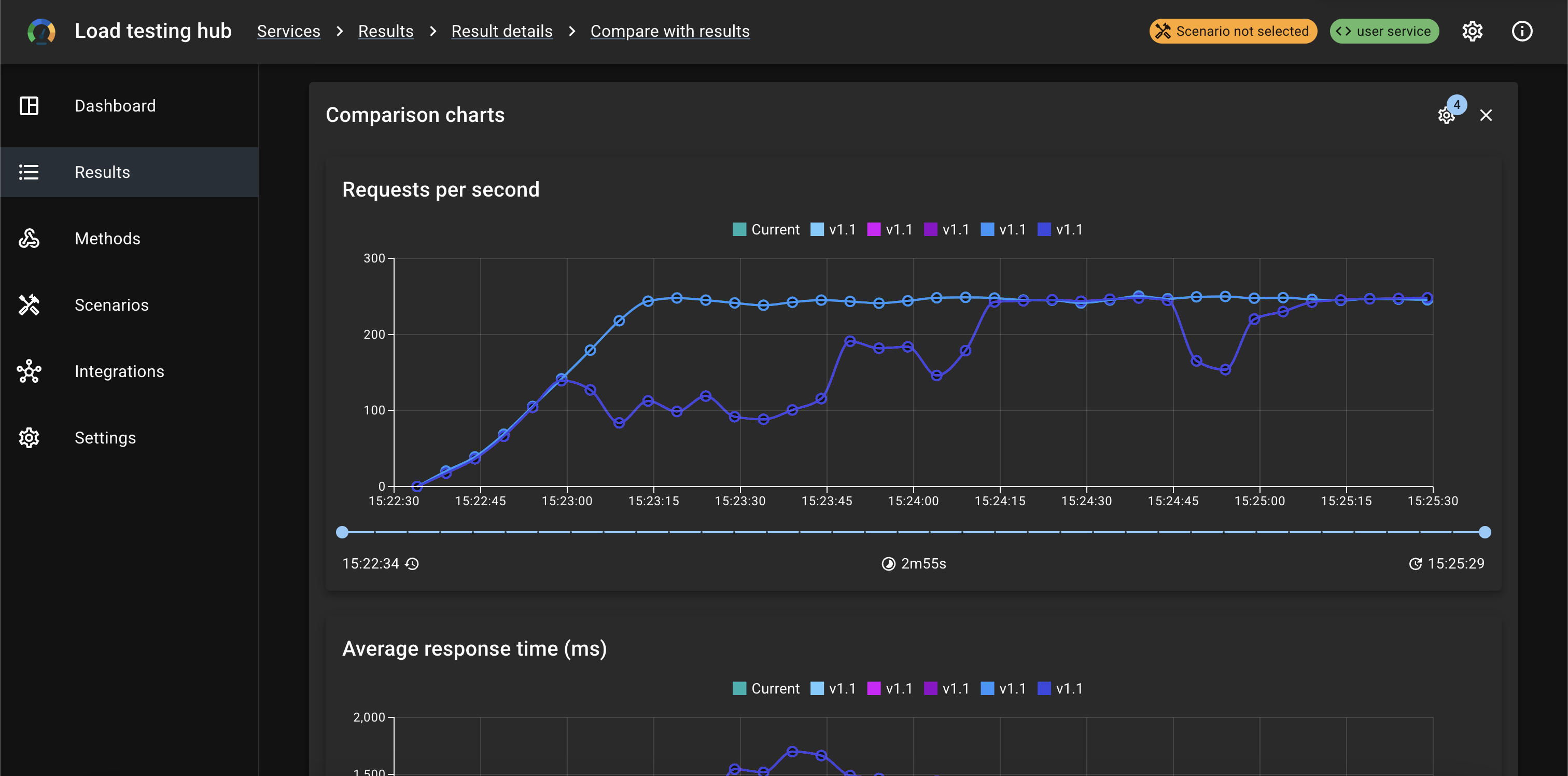Reset end time icon beside 15:25:29
The width and height of the screenshot is (1568, 776).
[x=1416, y=564]
